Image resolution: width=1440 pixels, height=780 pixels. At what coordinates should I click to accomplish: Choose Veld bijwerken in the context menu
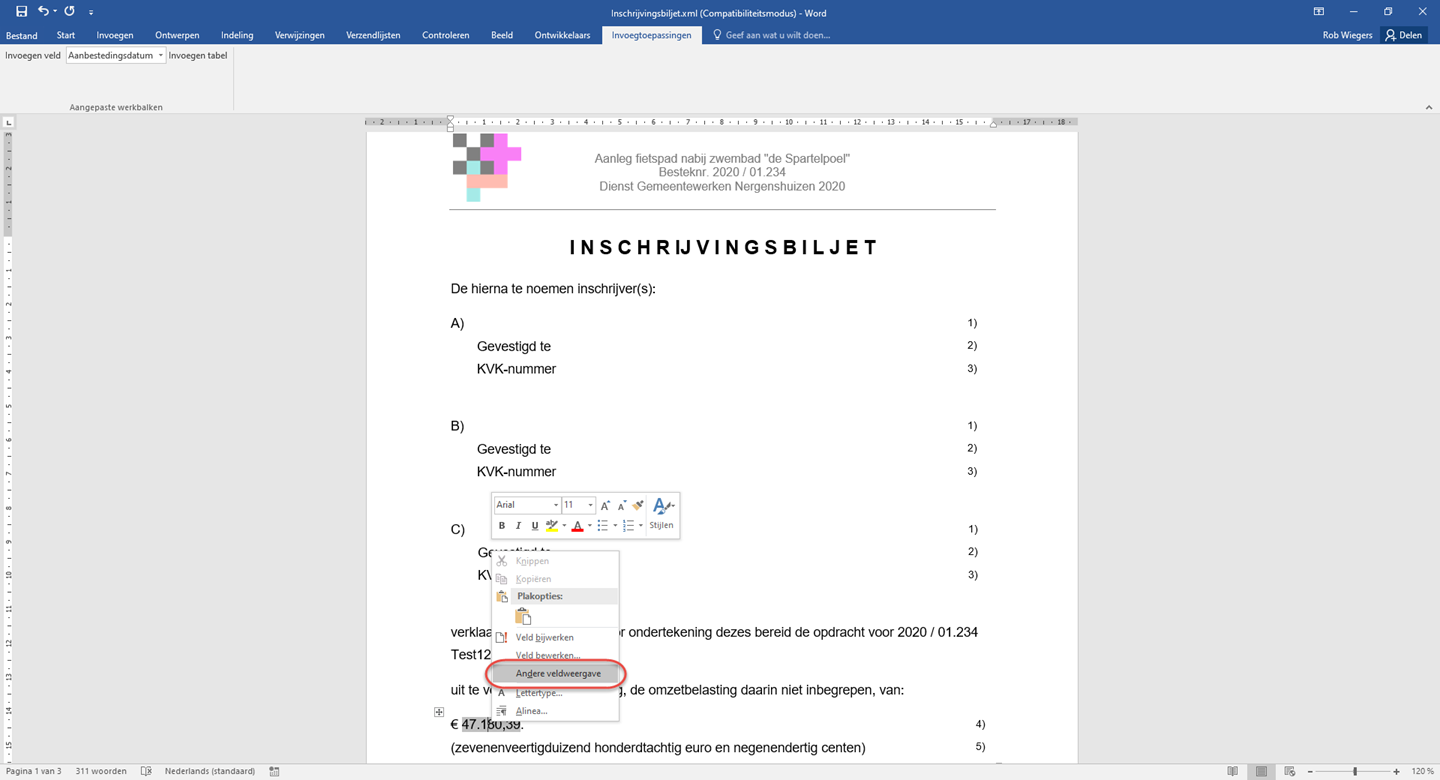(555, 637)
